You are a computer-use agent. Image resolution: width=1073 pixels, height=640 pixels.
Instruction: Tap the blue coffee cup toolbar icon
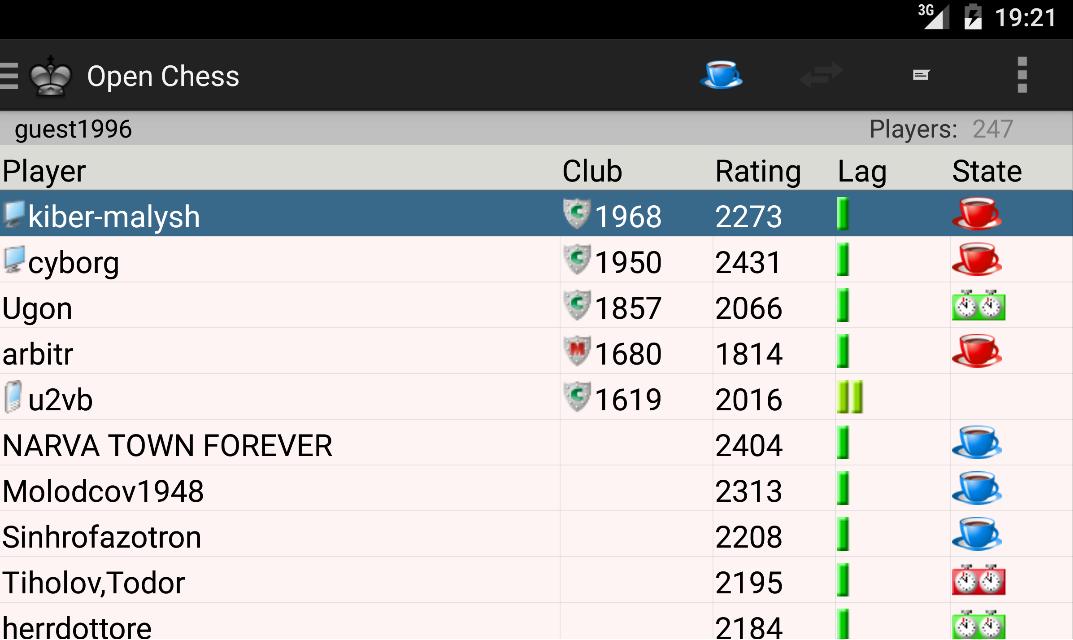(721, 75)
